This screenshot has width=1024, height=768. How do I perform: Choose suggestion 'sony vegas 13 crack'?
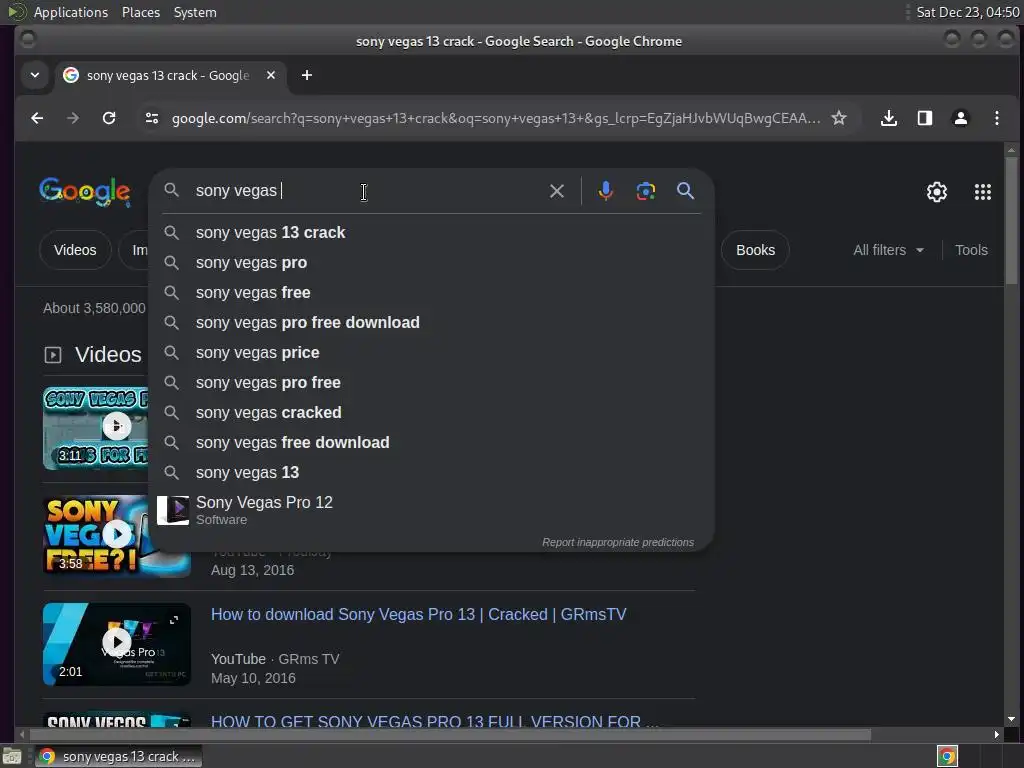(x=431, y=232)
